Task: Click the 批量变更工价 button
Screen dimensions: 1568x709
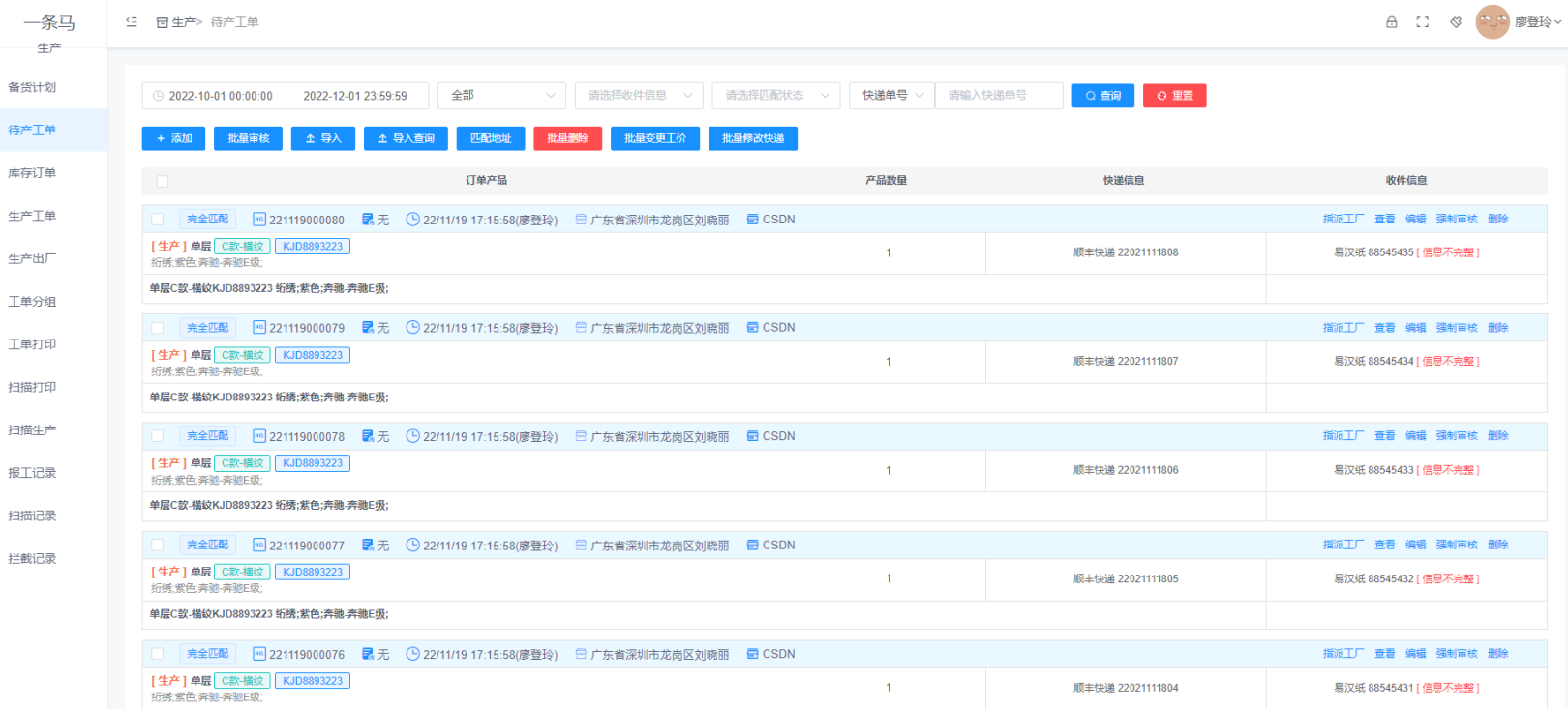Action: [655, 138]
